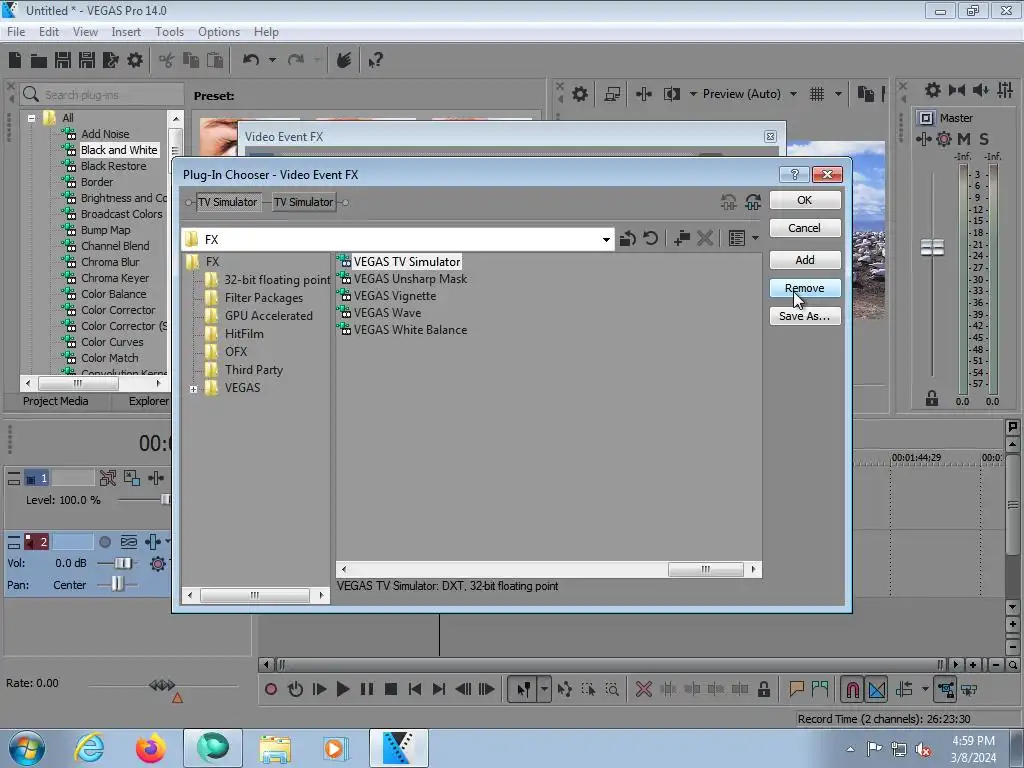Open the Views dropdown arrow in Plug-In Chooser
This screenshot has height=768, width=1024.
(756, 238)
